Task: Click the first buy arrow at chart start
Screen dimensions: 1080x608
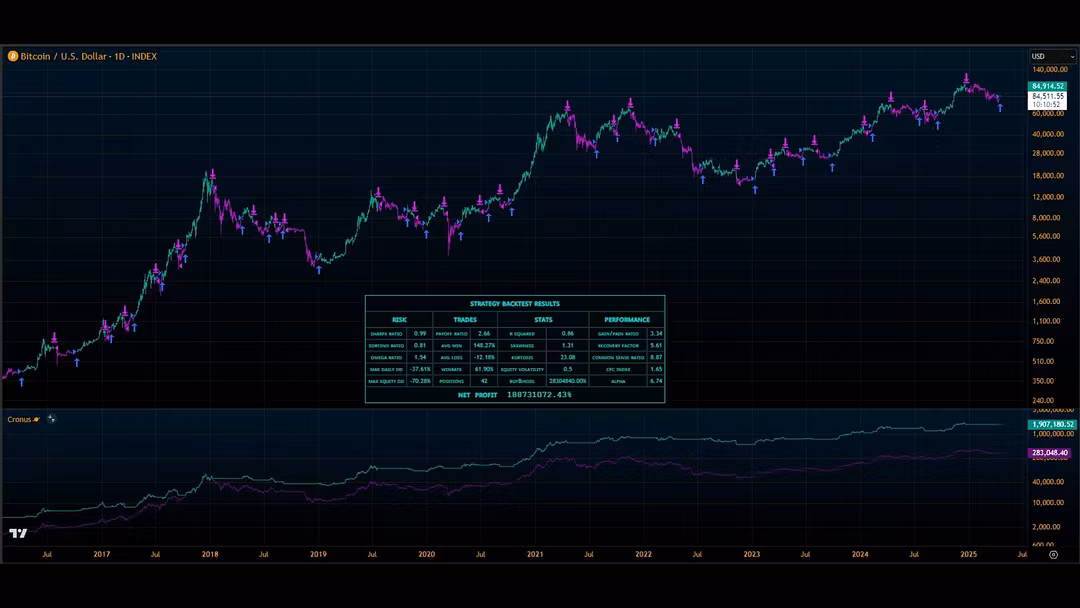Action: point(21,381)
